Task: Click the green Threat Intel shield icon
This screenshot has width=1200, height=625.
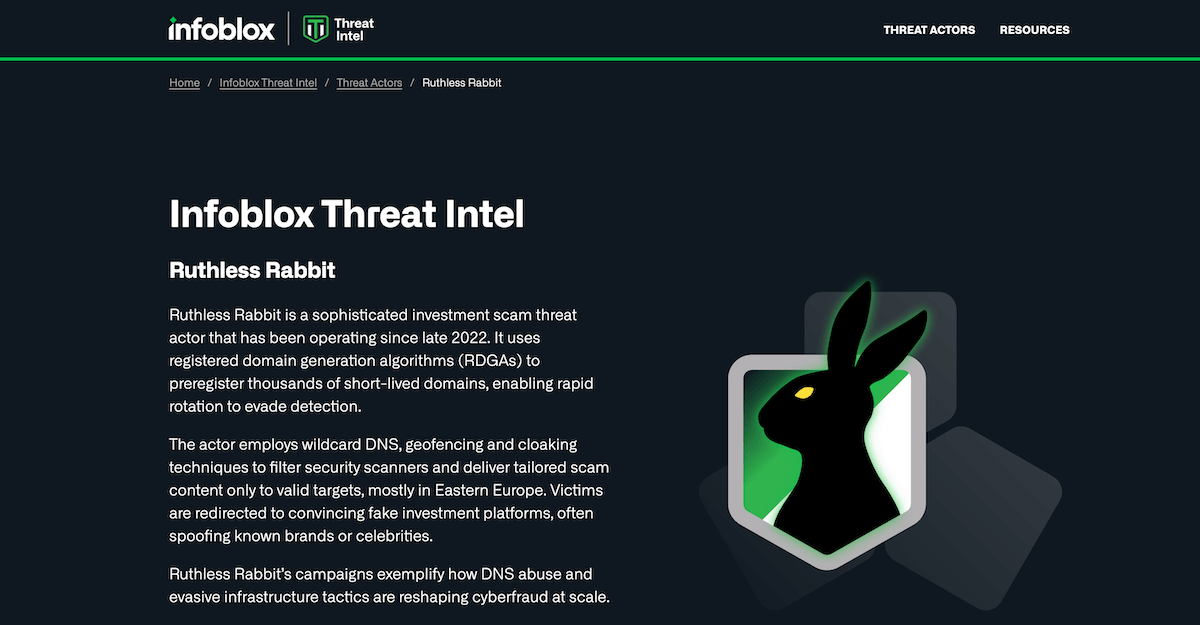Action: tap(316, 29)
